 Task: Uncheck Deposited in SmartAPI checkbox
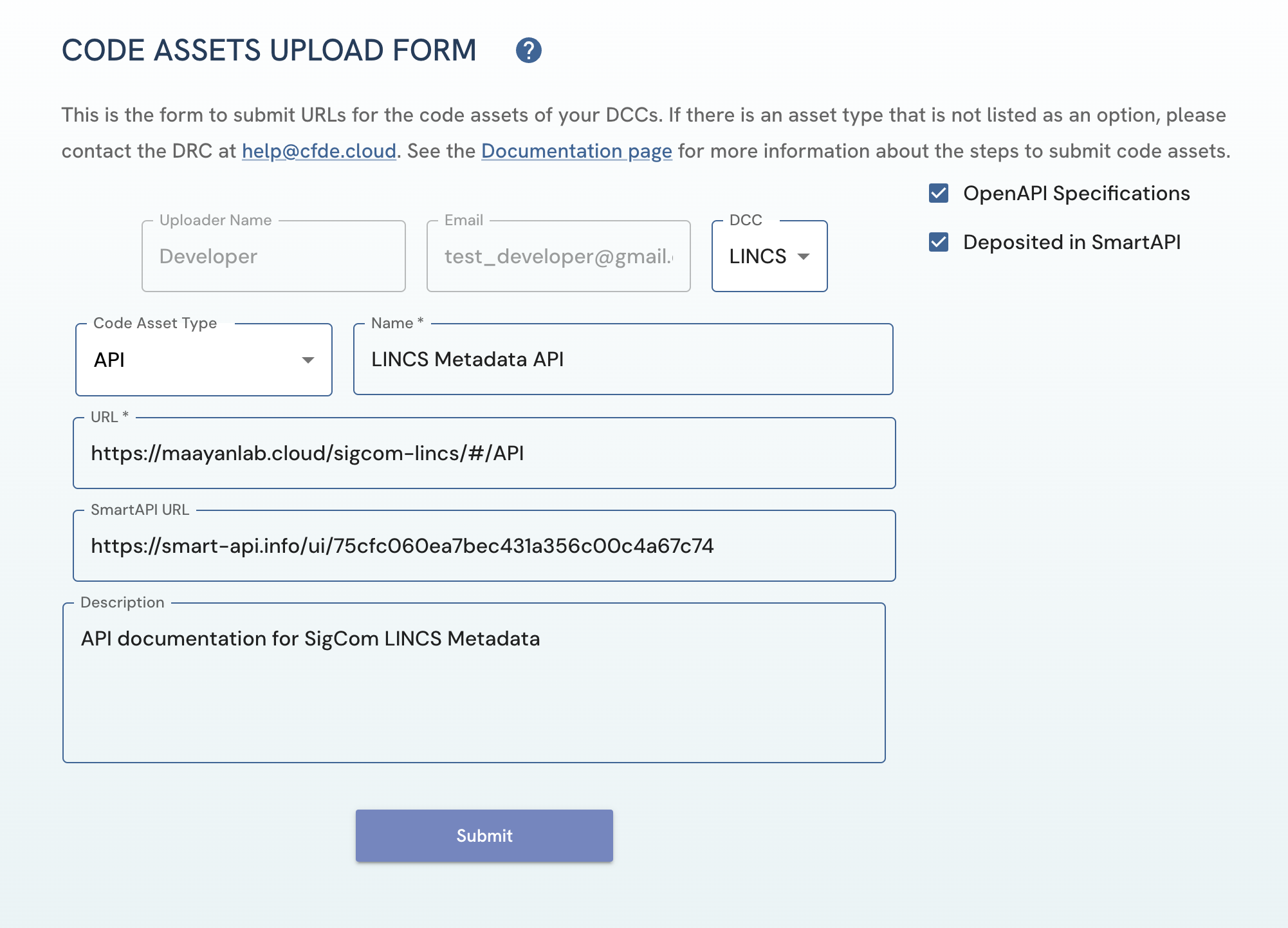tap(939, 242)
